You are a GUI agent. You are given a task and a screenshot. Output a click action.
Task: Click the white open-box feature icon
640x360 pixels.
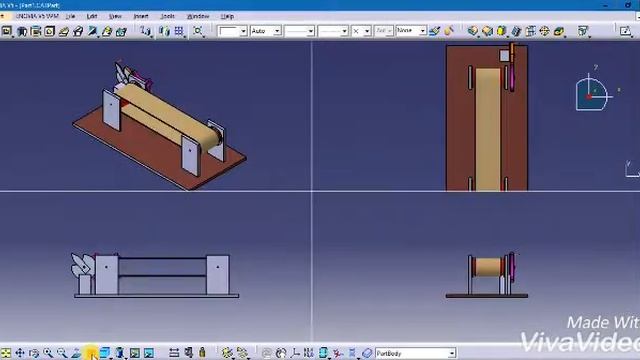(x=78, y=31)
